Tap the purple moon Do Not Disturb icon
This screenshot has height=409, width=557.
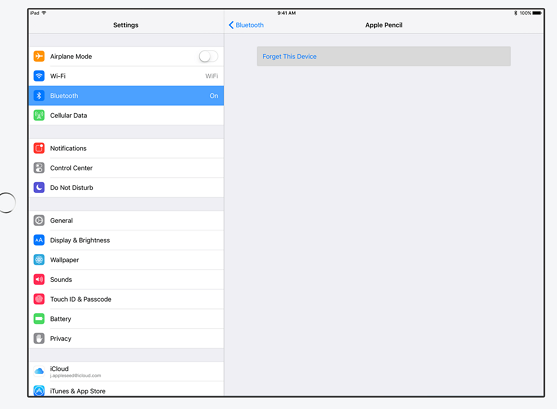(x=39, y=187)
